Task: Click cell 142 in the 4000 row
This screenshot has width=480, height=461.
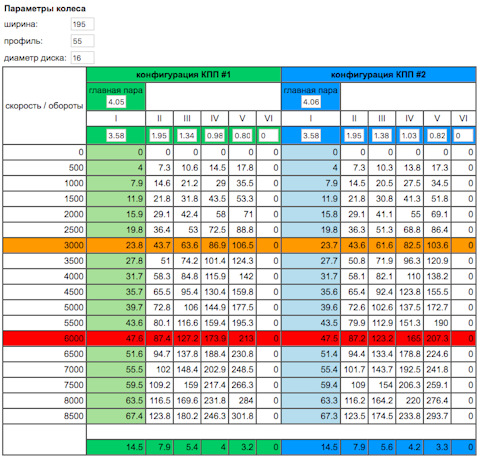Action: (x=242, y=276)
